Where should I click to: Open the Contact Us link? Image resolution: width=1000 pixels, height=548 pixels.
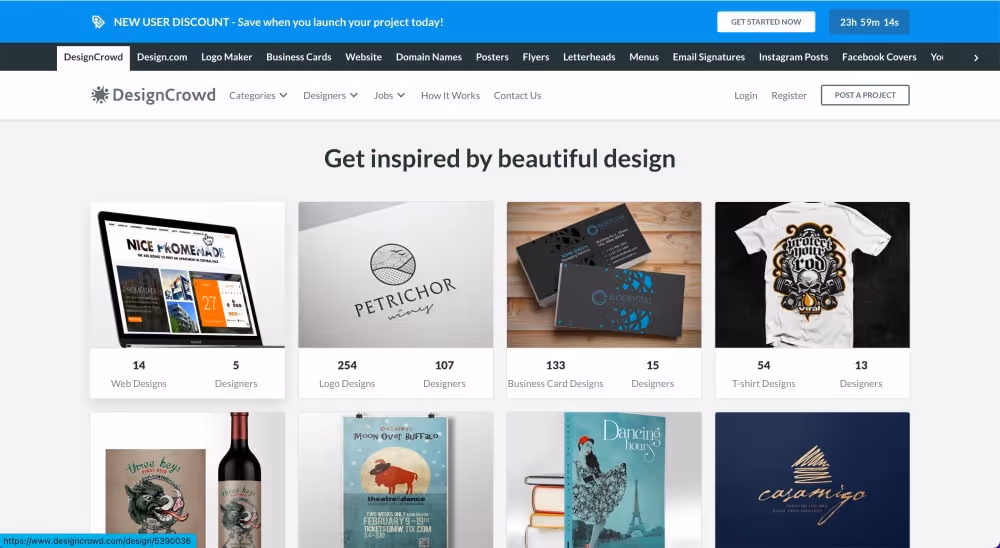click(x=517, y=95)
